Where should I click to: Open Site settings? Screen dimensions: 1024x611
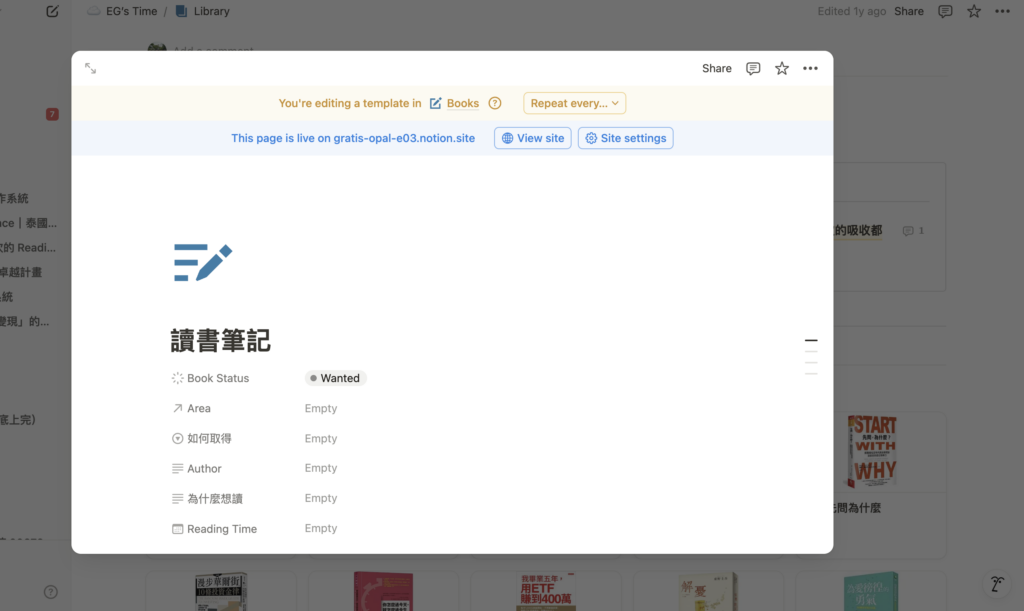click(625, 138)
